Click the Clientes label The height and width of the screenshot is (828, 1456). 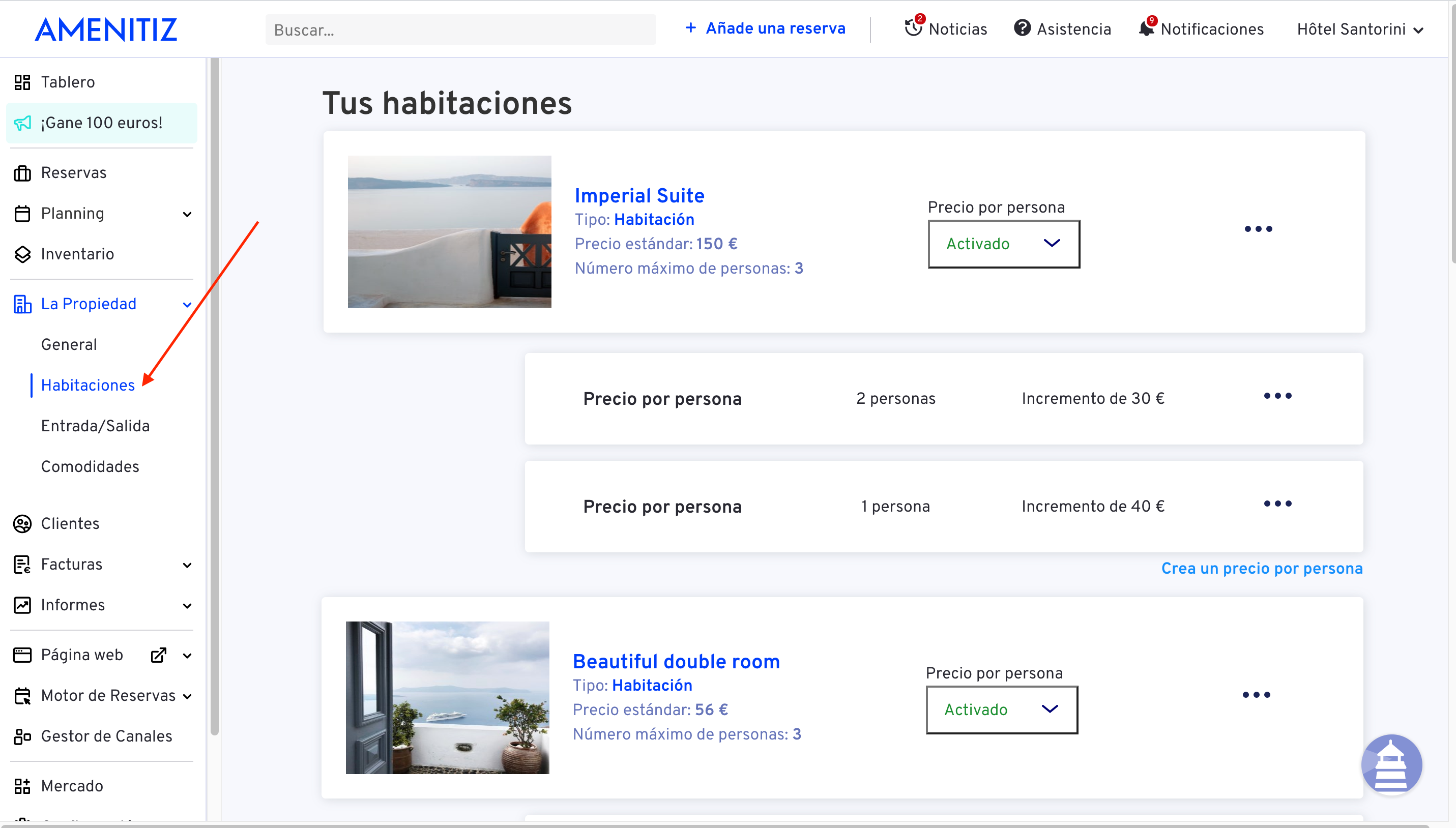pos(70,524)
